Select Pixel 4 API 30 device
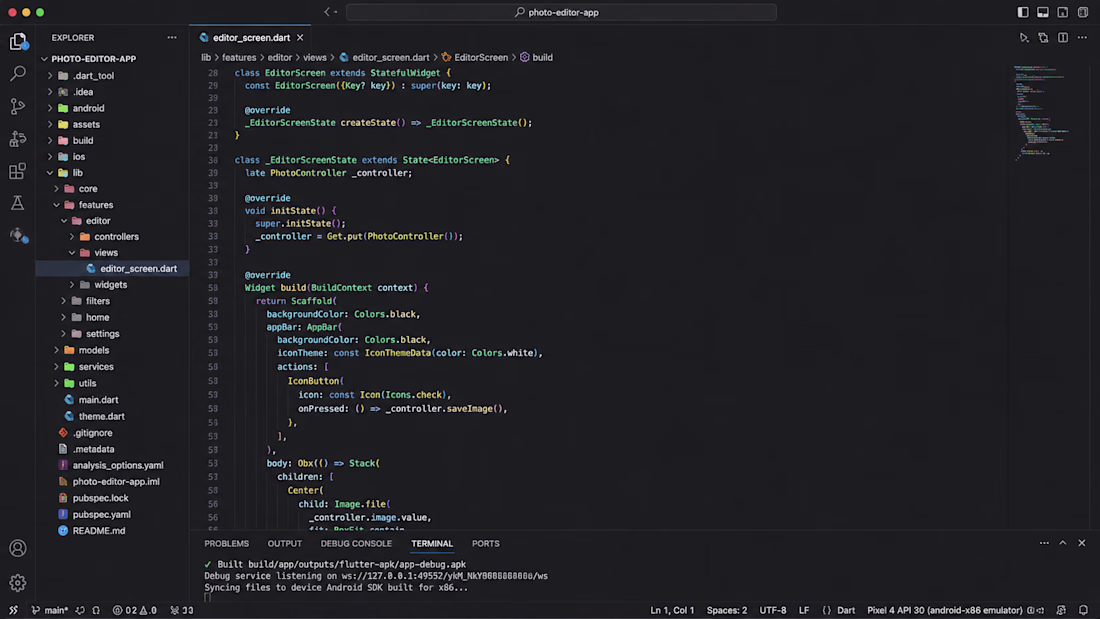The height and width of the screenshot is (619, 1100). click(x=945, y=611)
